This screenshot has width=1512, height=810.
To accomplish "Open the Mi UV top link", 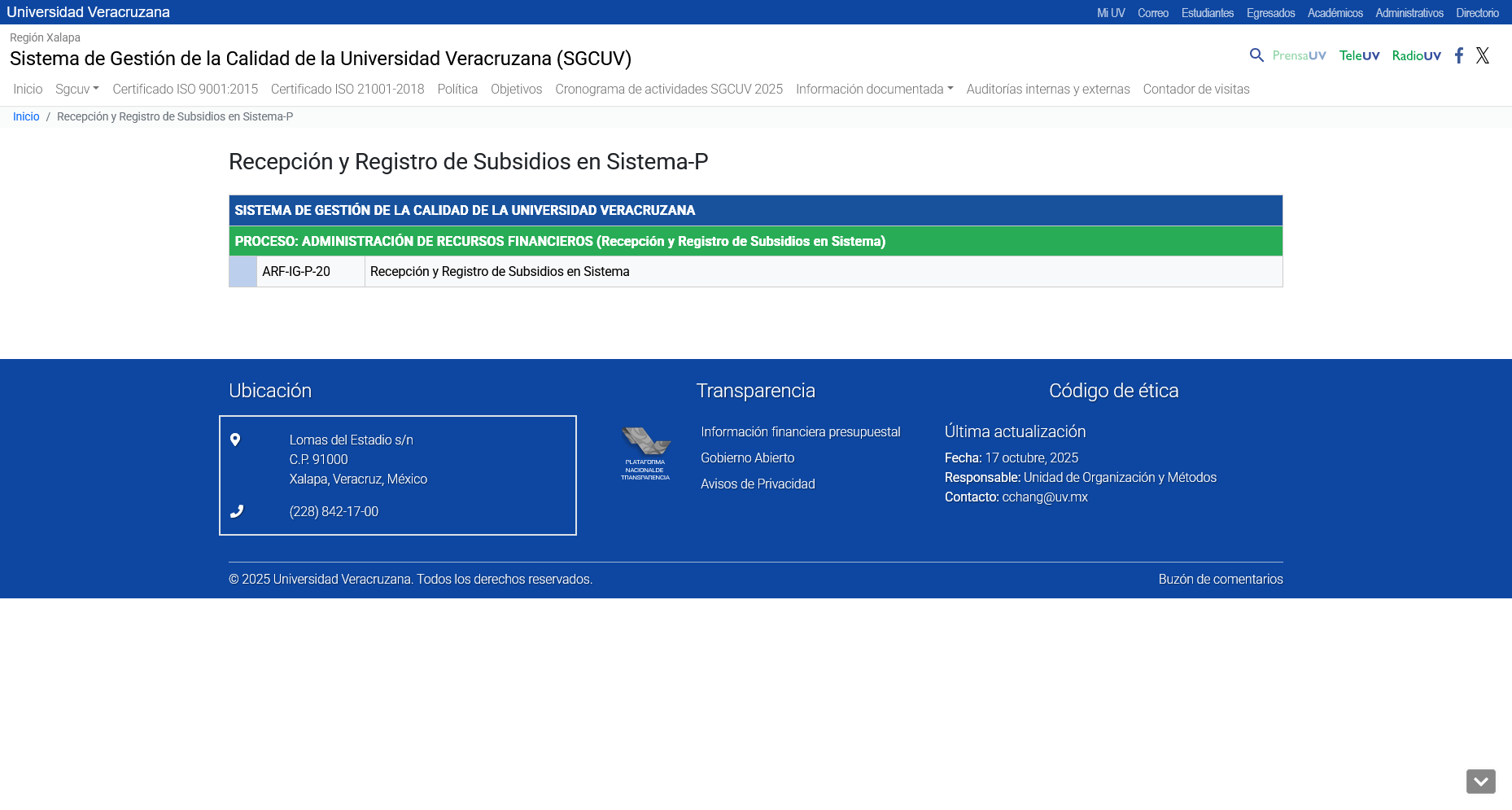I will point(1110,13).
